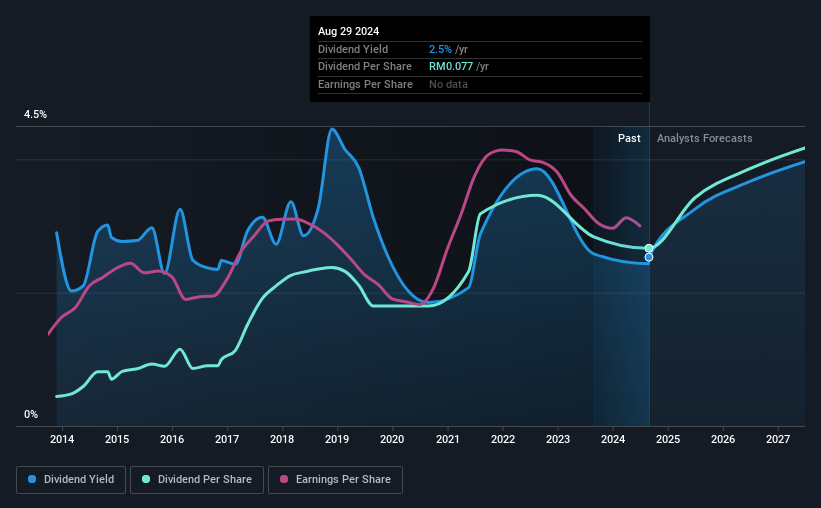This screenshot has height=508, width=821.
Task: Select the 2017 x-axis label
Action: pos(227,439)
